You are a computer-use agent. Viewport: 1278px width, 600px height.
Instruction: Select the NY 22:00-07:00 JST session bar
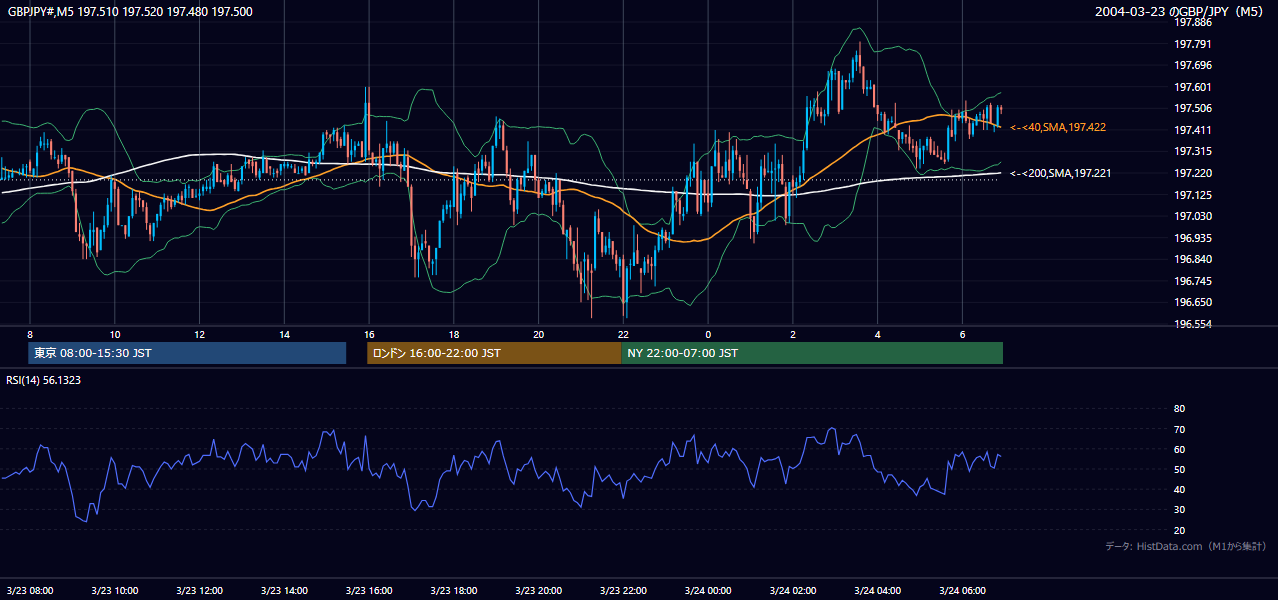point(812,353)
